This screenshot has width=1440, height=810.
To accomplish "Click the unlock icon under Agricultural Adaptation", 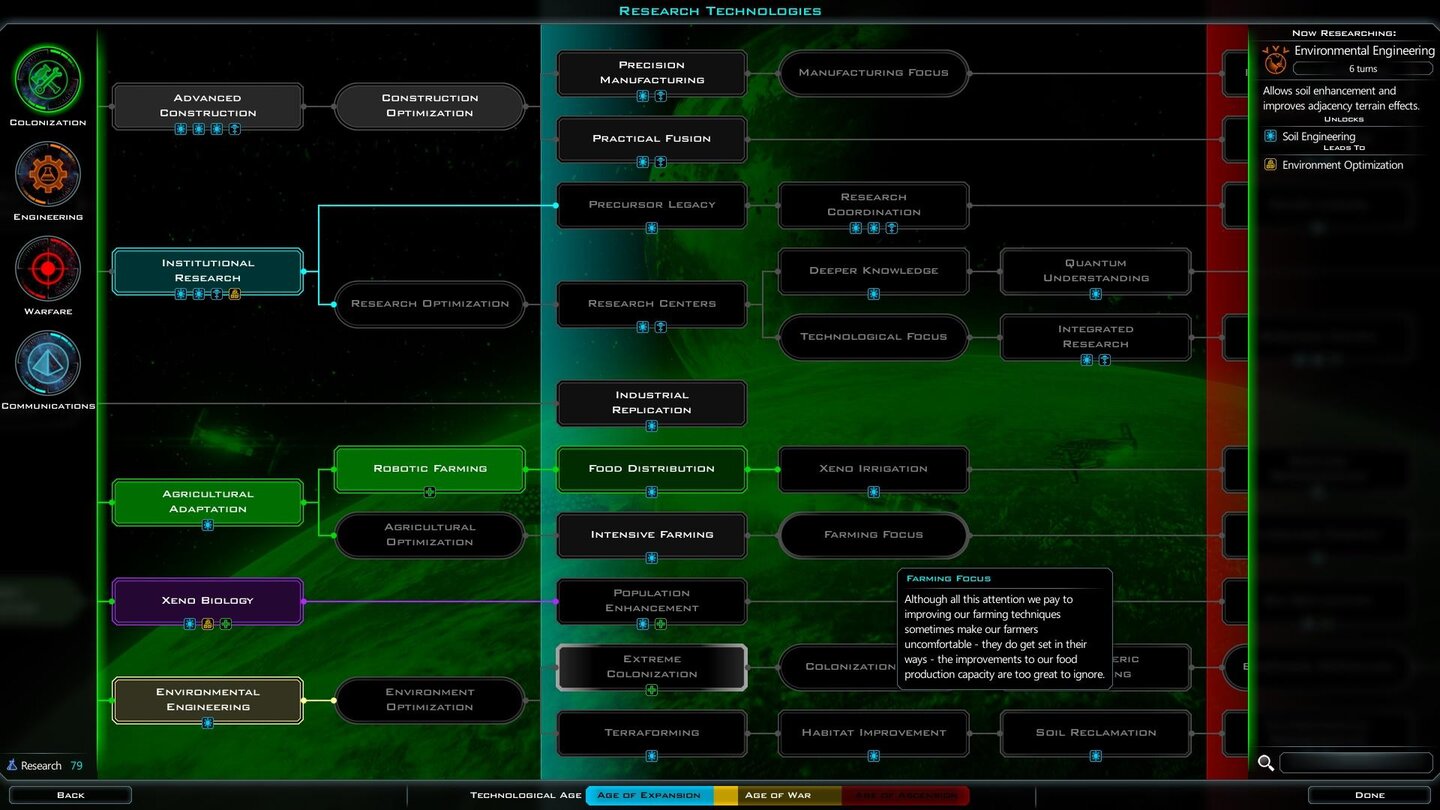I will 208,525.
